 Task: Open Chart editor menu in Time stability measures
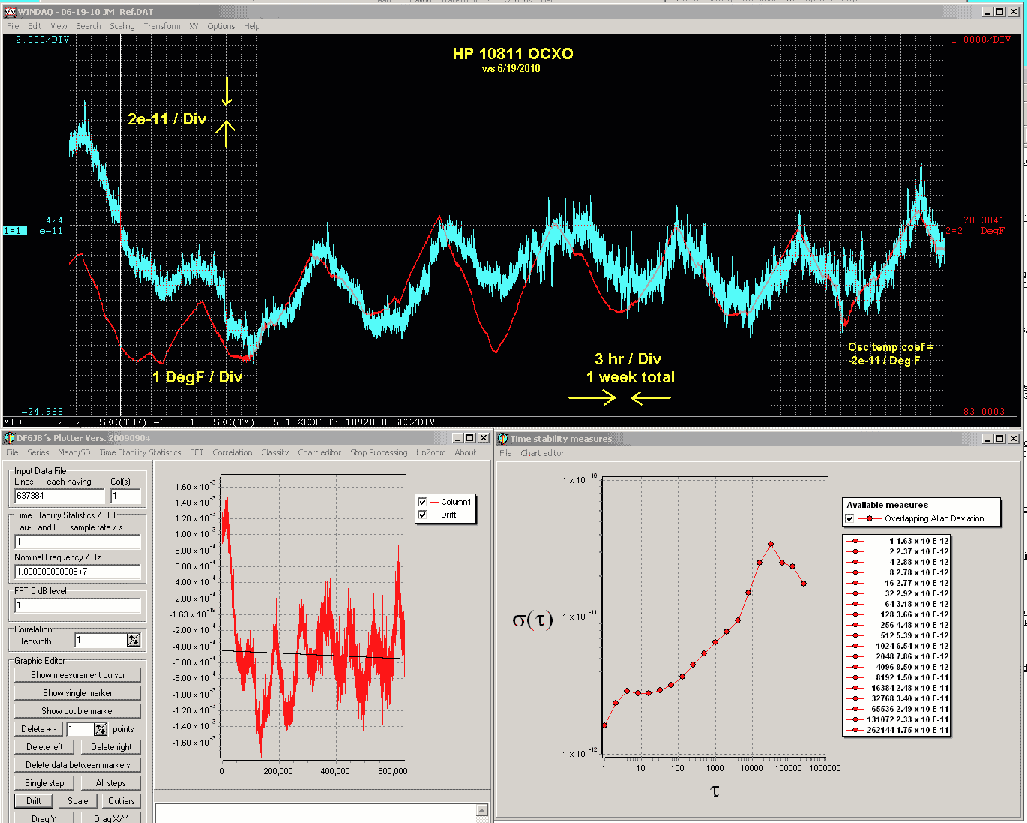coord(542,453)
